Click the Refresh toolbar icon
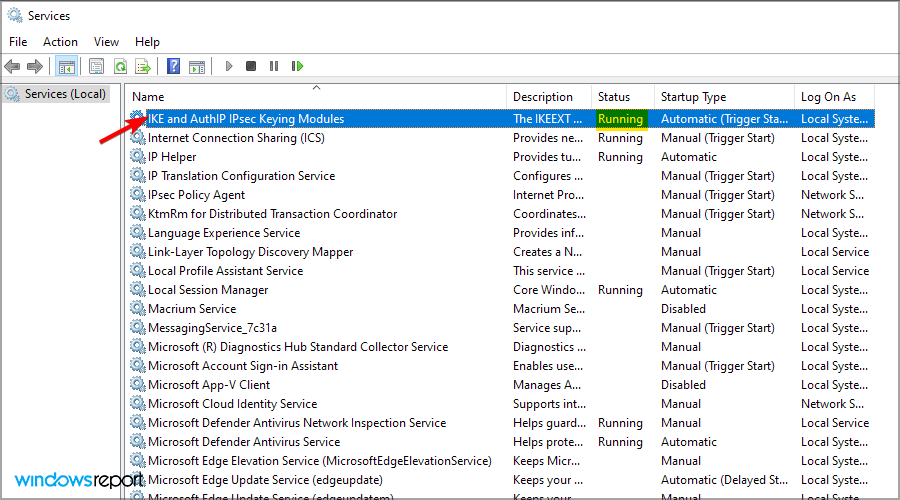The height and width of the screenshot is (500, 900). click(120, 67)
